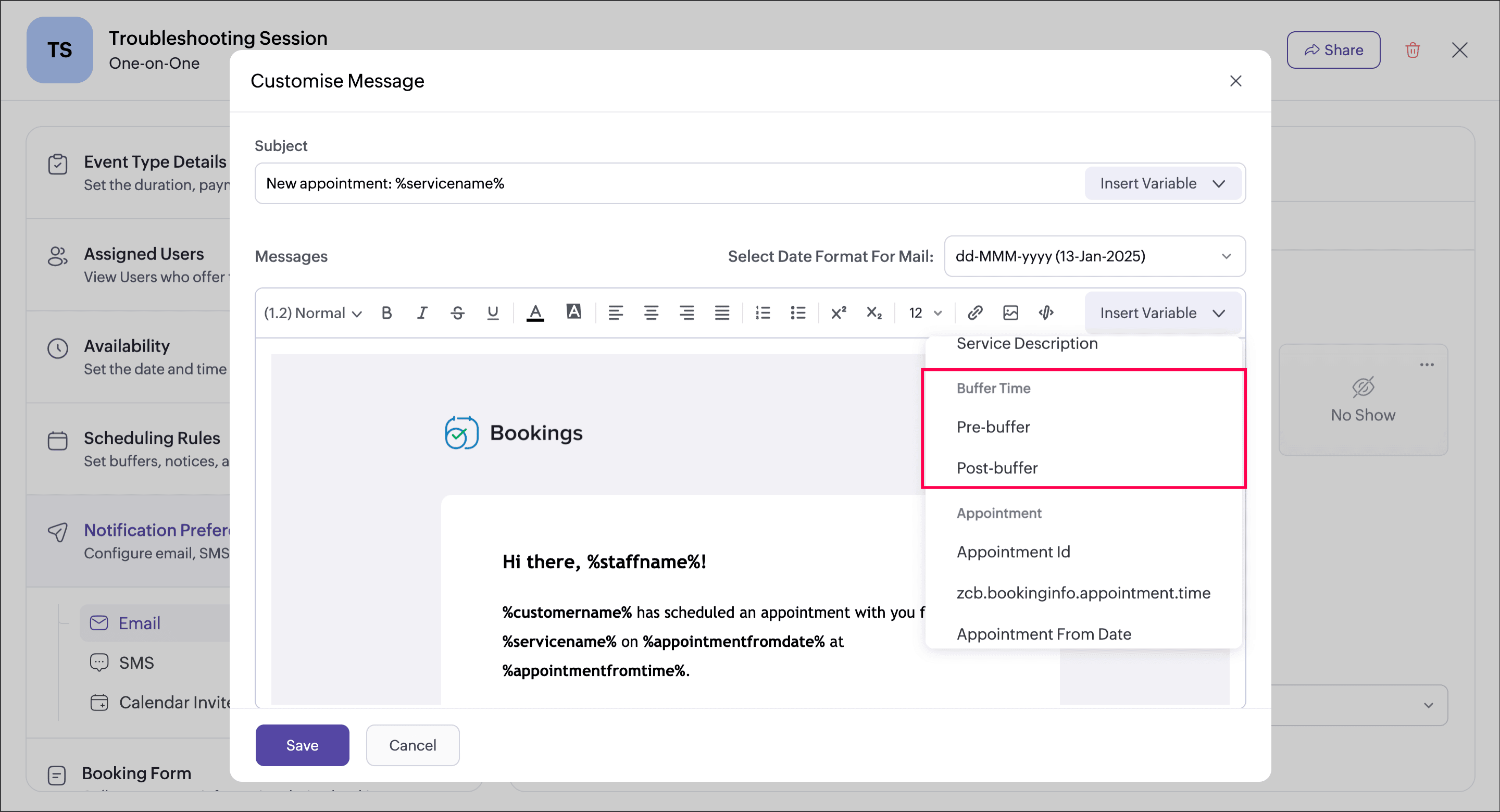
Task: Click the underline formatting icon
Action: pyautogui.click(x=493, y=313)
